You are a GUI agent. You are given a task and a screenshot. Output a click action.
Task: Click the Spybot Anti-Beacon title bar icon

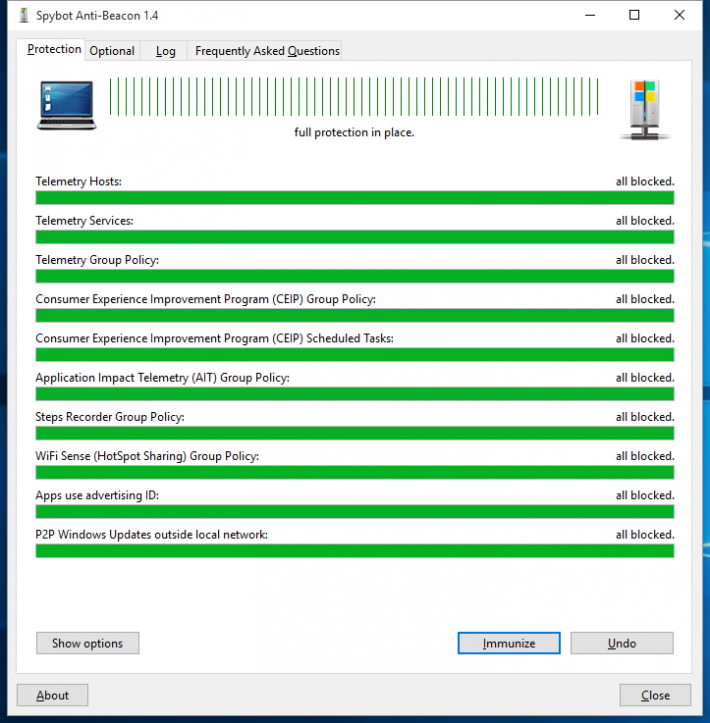tap(24, 15)
